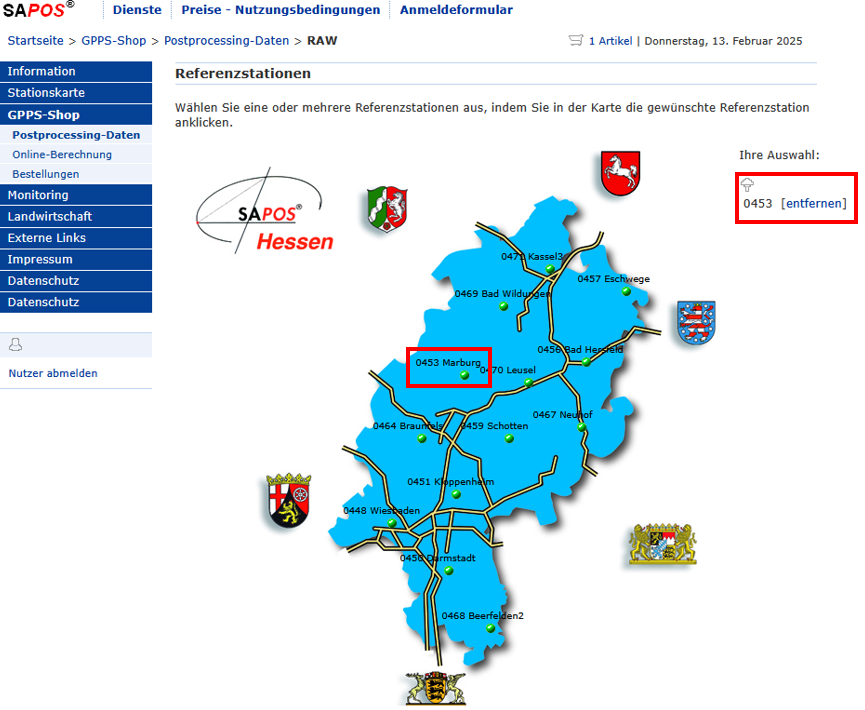
Task: Pick the 0469 Bad Wildungen station dot
Action: 504,306
